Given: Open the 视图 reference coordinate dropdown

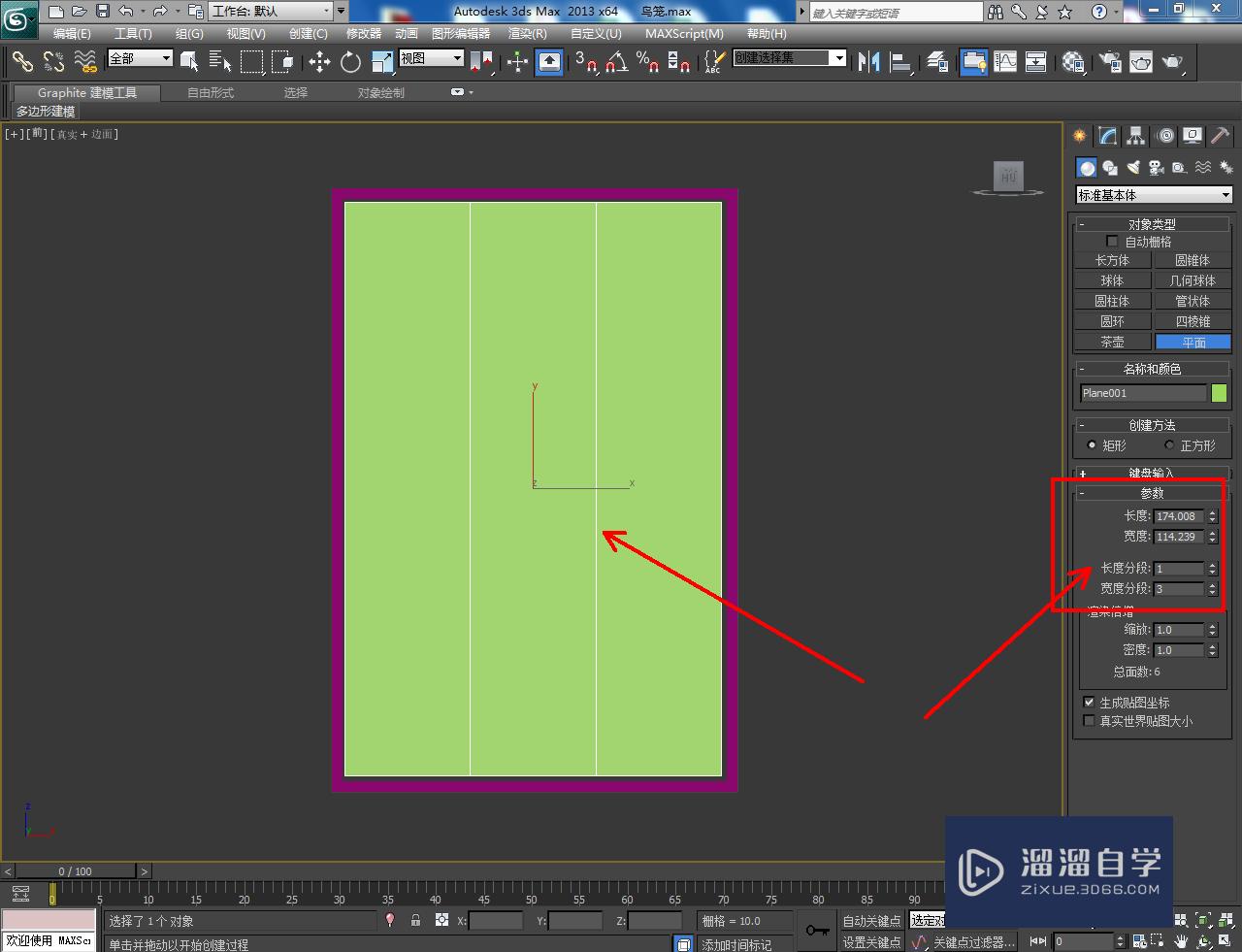Looking at the screenshot, I should click(x=432, y=58).
